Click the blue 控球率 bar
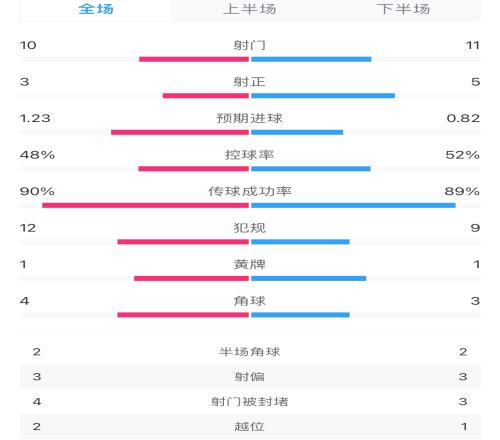500x440 pixels. 311,169
